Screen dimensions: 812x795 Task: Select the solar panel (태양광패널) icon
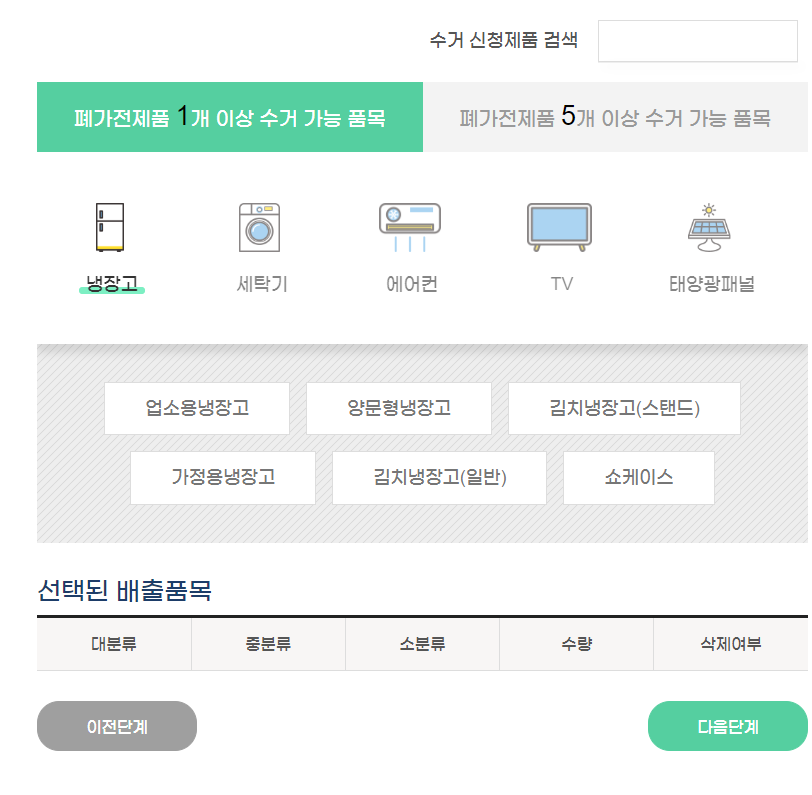(709, 227)
